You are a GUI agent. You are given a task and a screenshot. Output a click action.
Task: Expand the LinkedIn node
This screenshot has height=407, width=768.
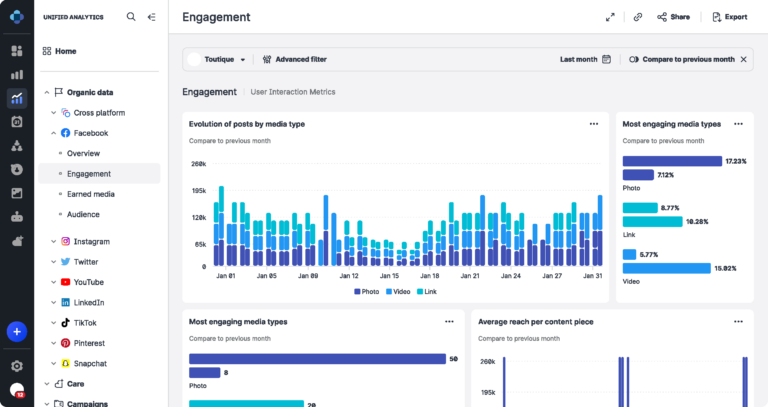click(53, 303)
